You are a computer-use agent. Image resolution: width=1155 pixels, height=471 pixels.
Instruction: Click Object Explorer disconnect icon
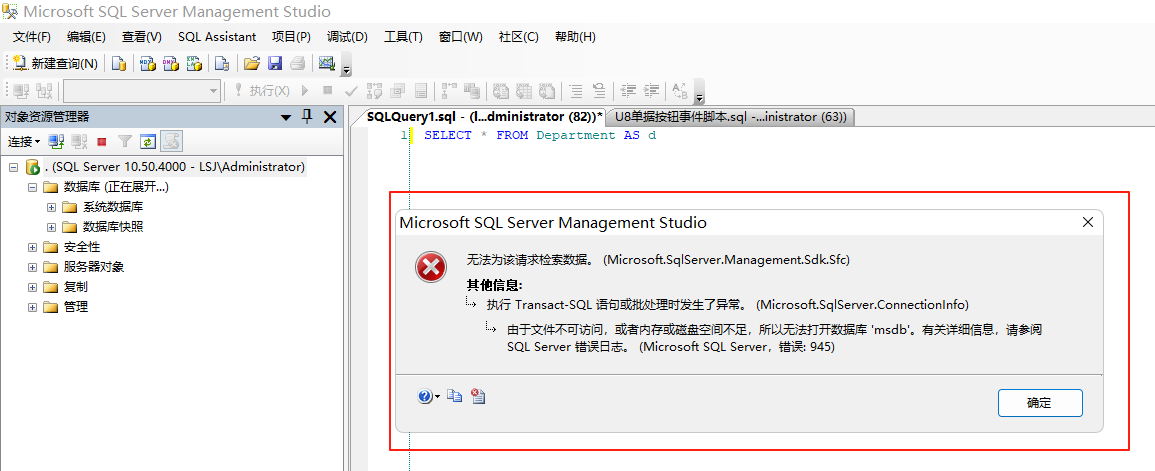[79, 141]
